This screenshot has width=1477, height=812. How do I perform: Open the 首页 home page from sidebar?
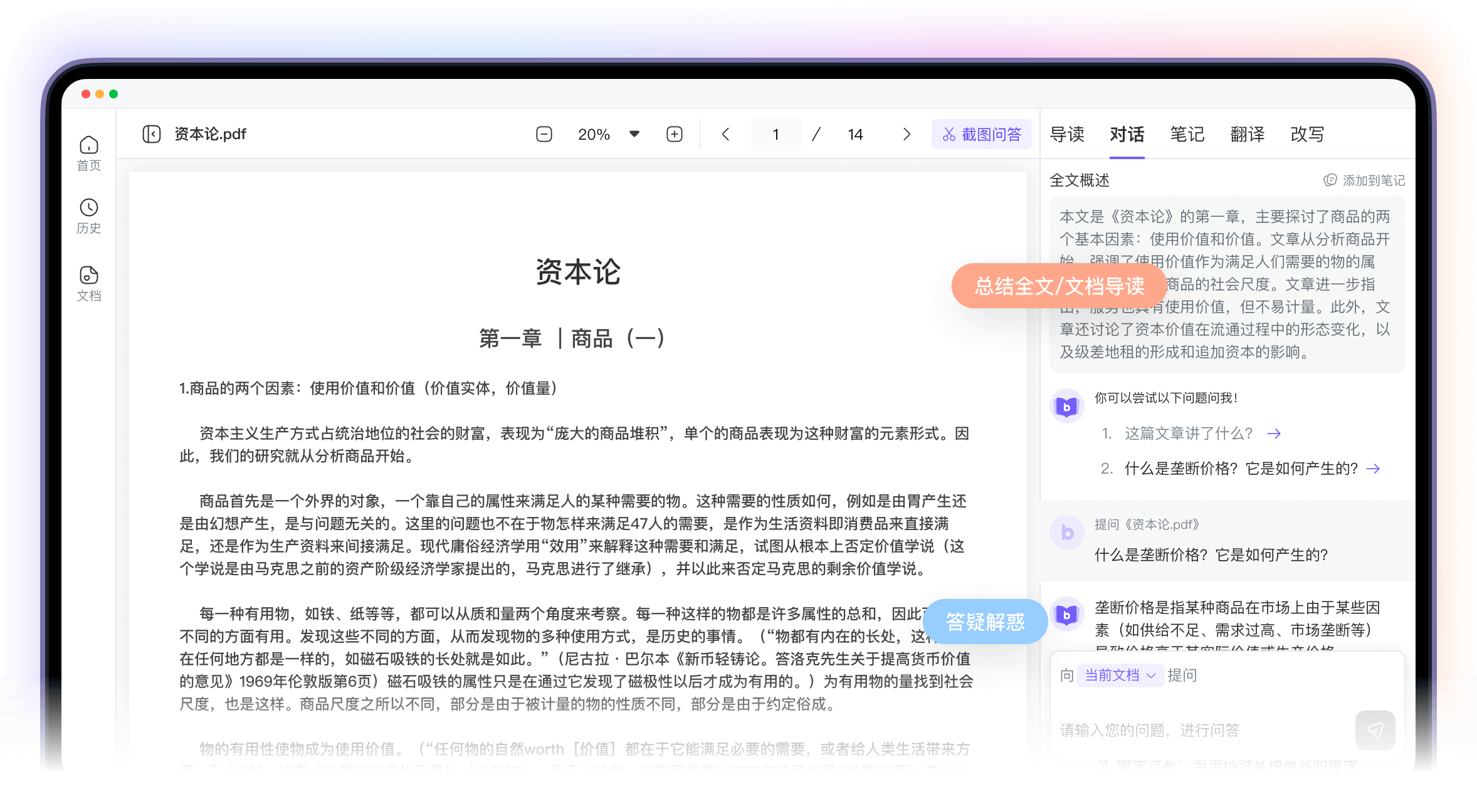click(x=88, y=152)
